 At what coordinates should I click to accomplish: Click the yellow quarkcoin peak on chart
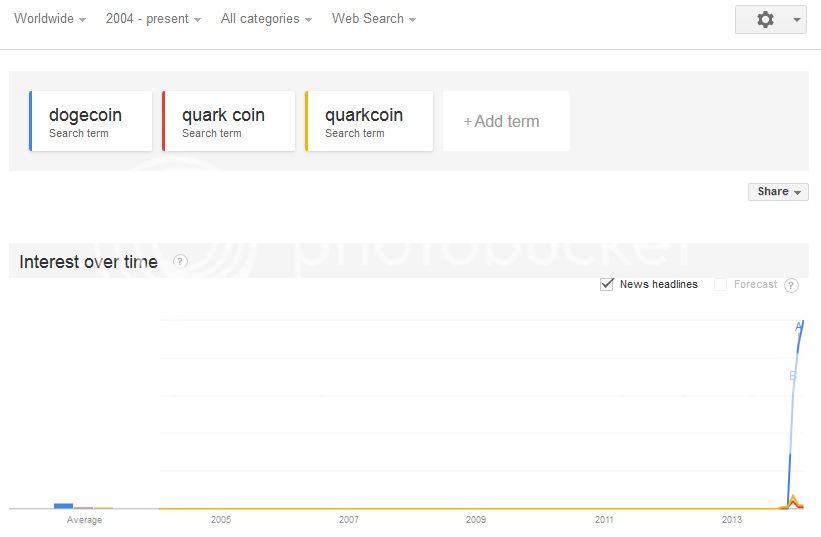tap(793, 498)
